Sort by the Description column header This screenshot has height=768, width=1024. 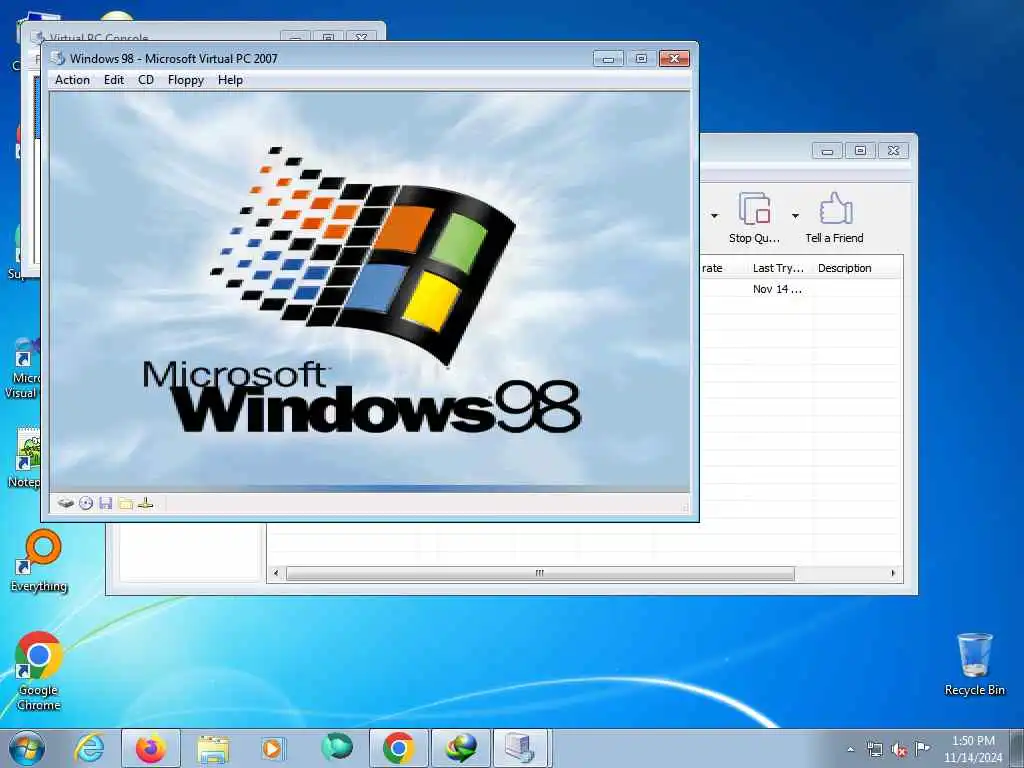(x=844, y=268)
